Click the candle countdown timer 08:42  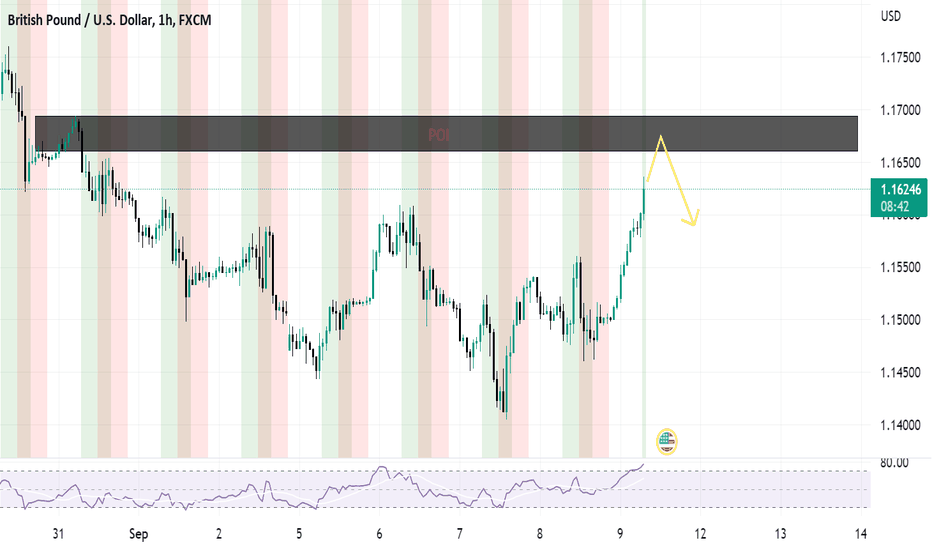(895, 207)
